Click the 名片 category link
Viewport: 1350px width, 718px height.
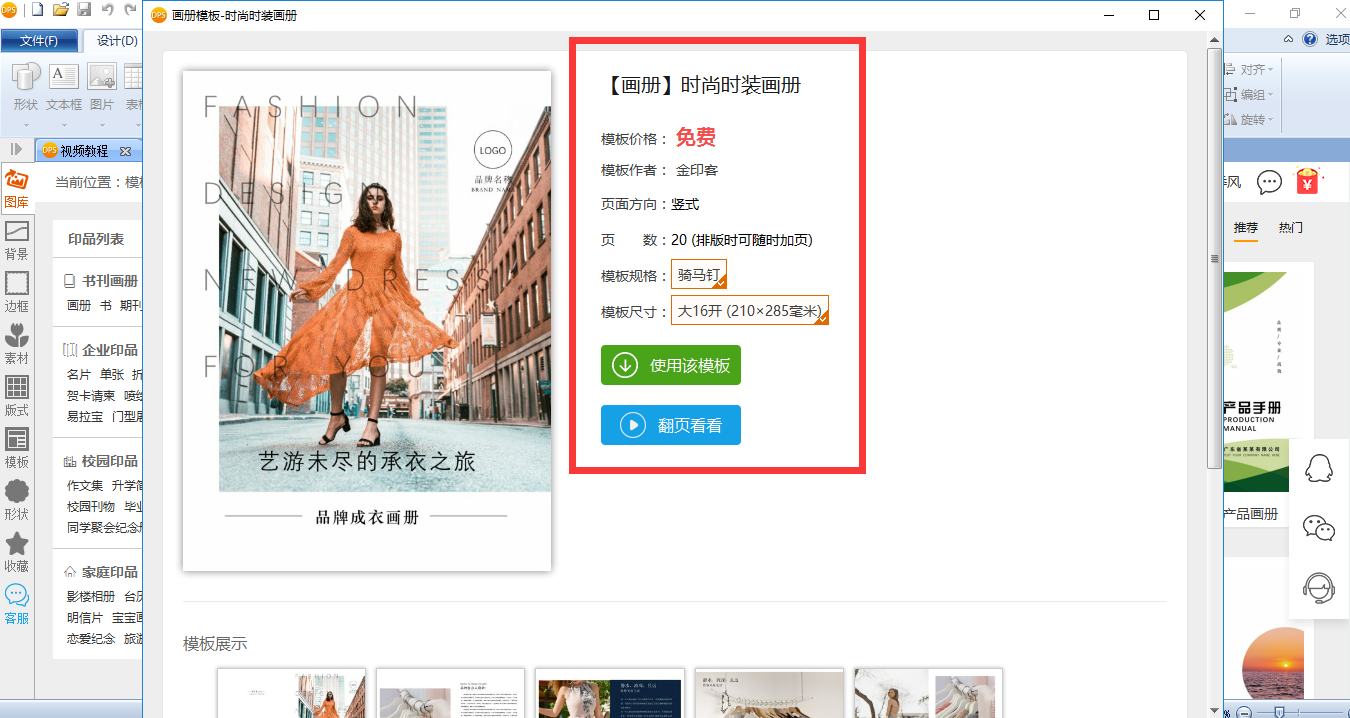79,374
